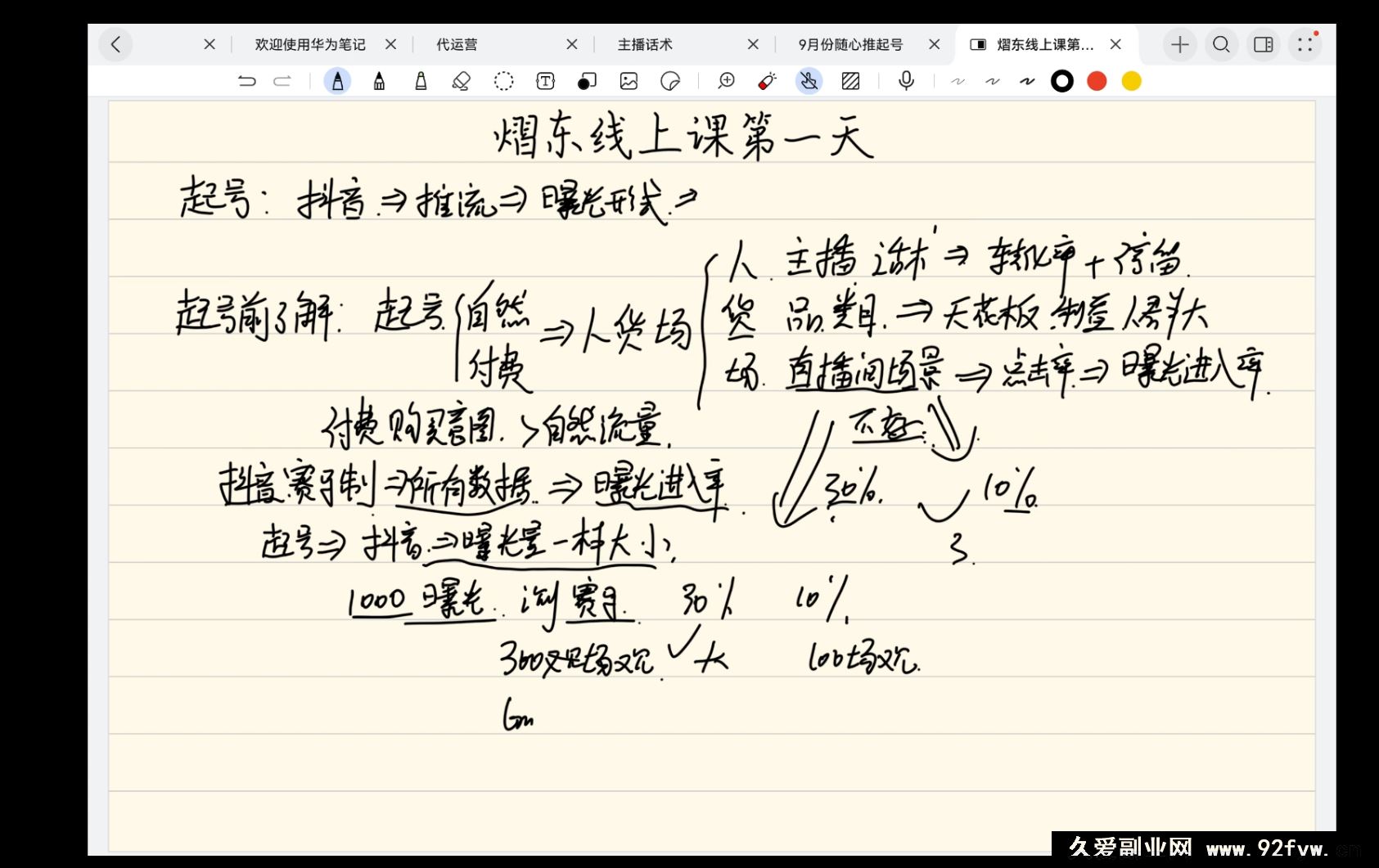
Task: Select the thickest pen stroke width
Action: [1027, 81]
